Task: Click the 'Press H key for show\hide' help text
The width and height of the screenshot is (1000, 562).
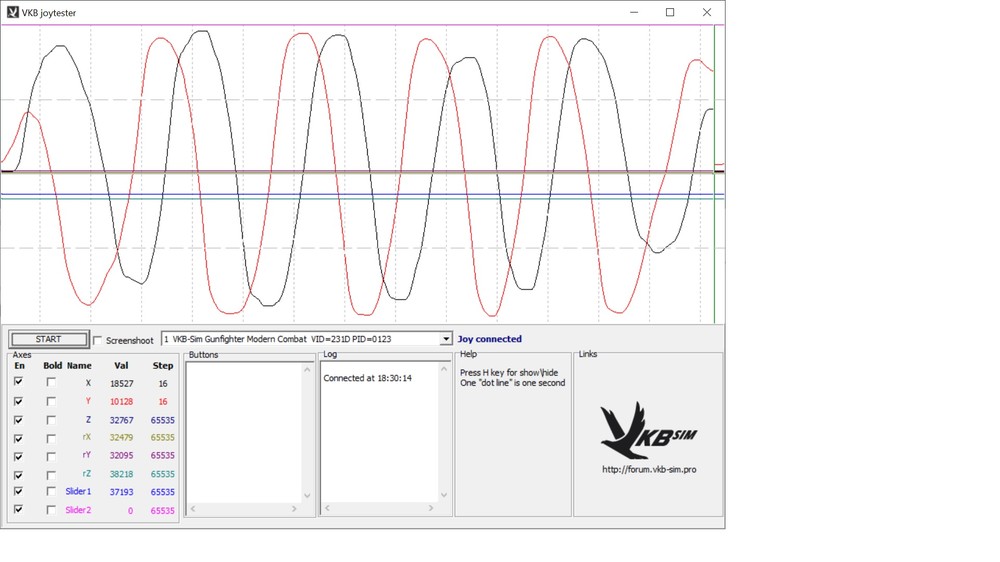Action: click(509, 373)
